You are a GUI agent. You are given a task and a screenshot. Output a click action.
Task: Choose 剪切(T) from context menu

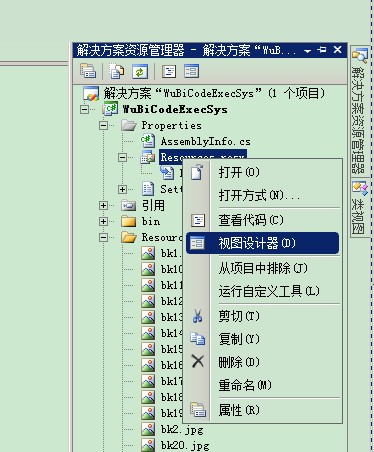(263, 316)
